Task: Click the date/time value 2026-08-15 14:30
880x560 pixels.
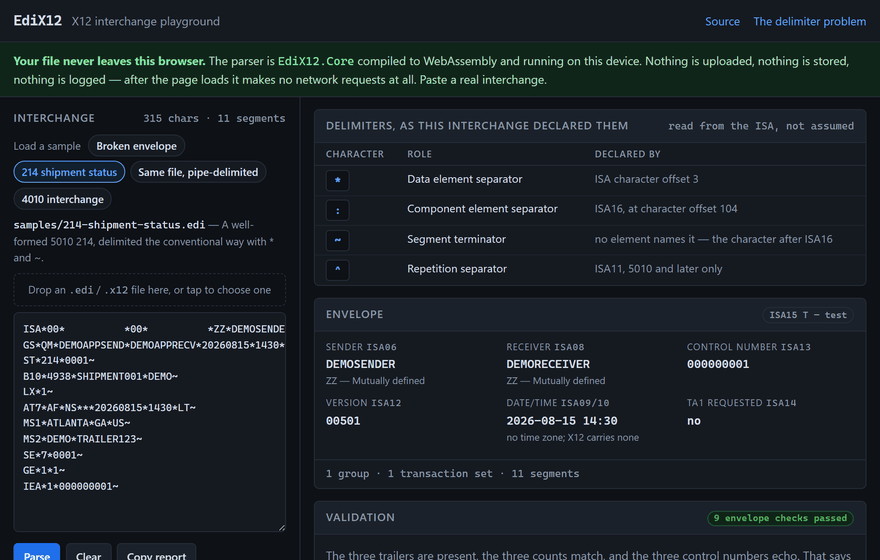Action: pyautogui.click(x=562, y=421)
